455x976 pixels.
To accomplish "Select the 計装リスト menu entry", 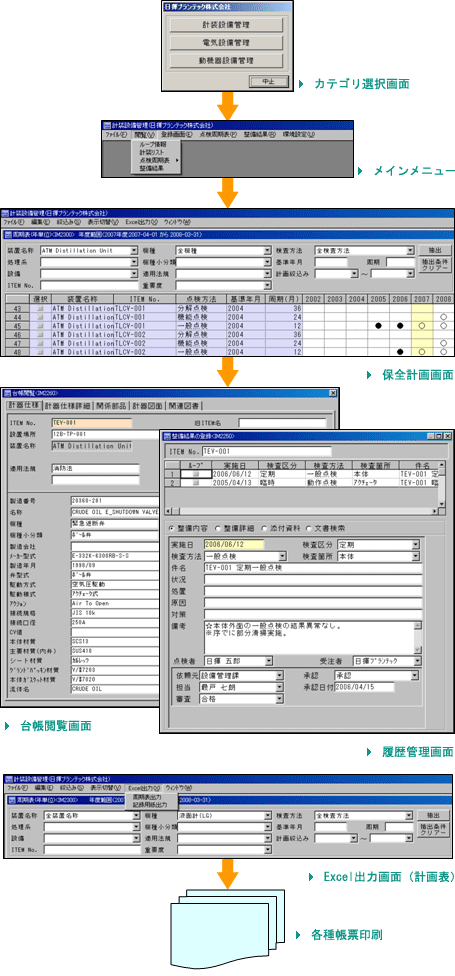I will pyautogui.click(x=148, y=151).
